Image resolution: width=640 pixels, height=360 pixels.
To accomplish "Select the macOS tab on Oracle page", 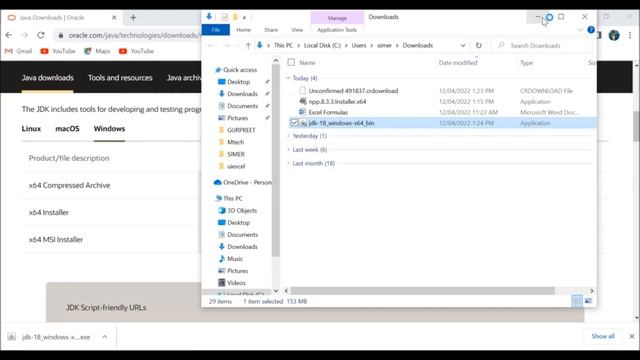I will (67, 129).
